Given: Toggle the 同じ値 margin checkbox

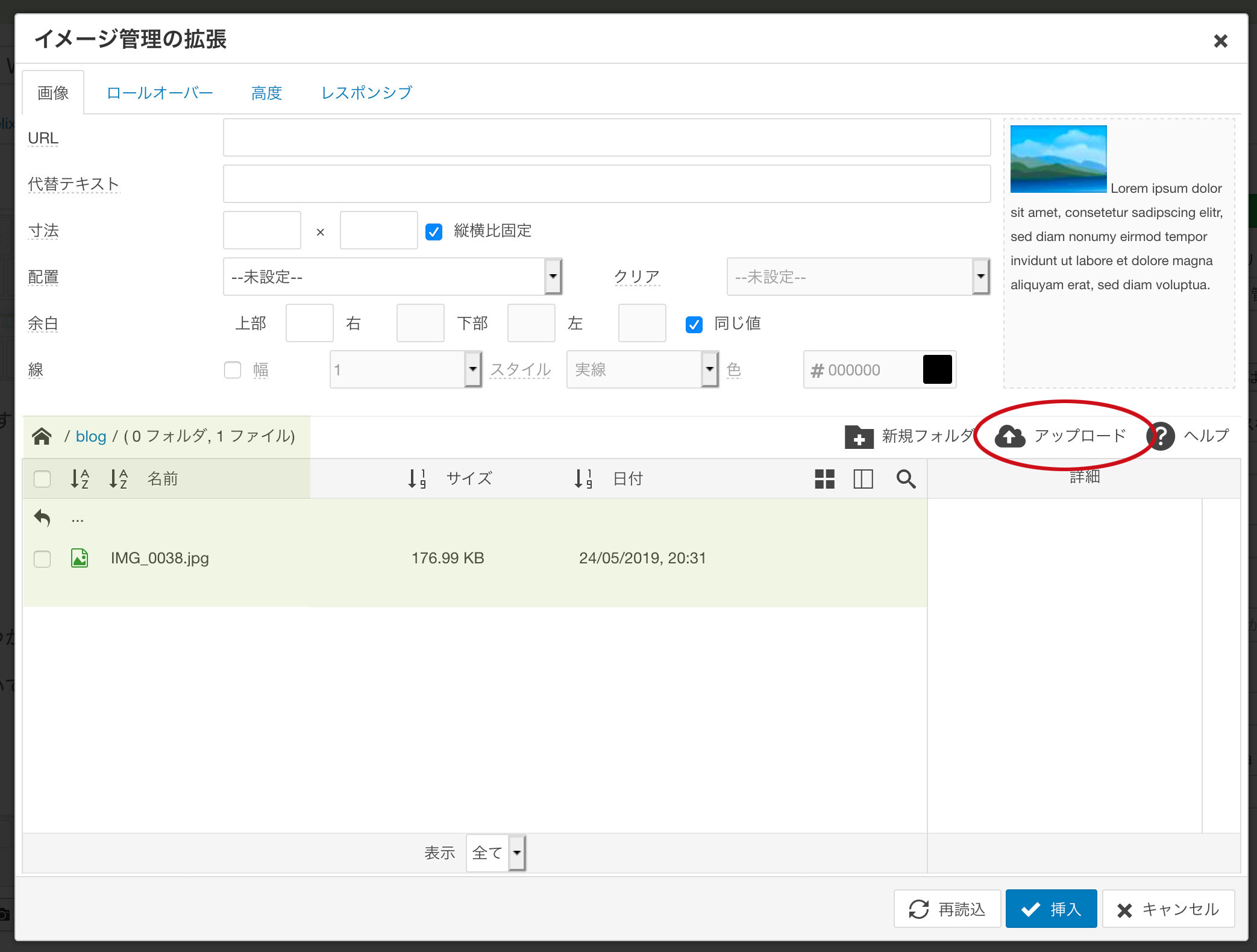Looking at the screenshot, I should (694, 324).
